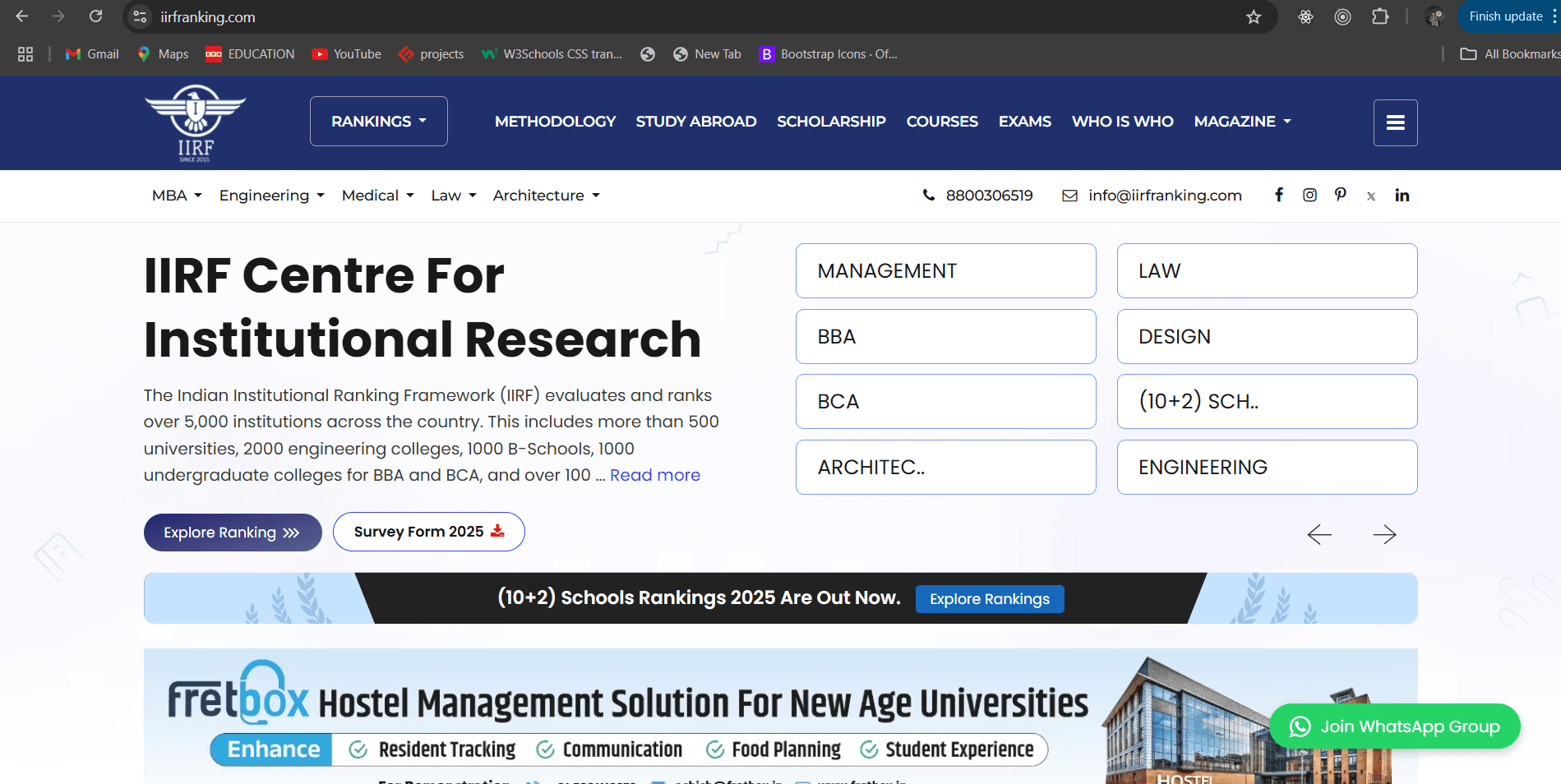
Task: Click the email envelope icon next to info@iirfranking.com
Action: click(x=1069, y=195)
